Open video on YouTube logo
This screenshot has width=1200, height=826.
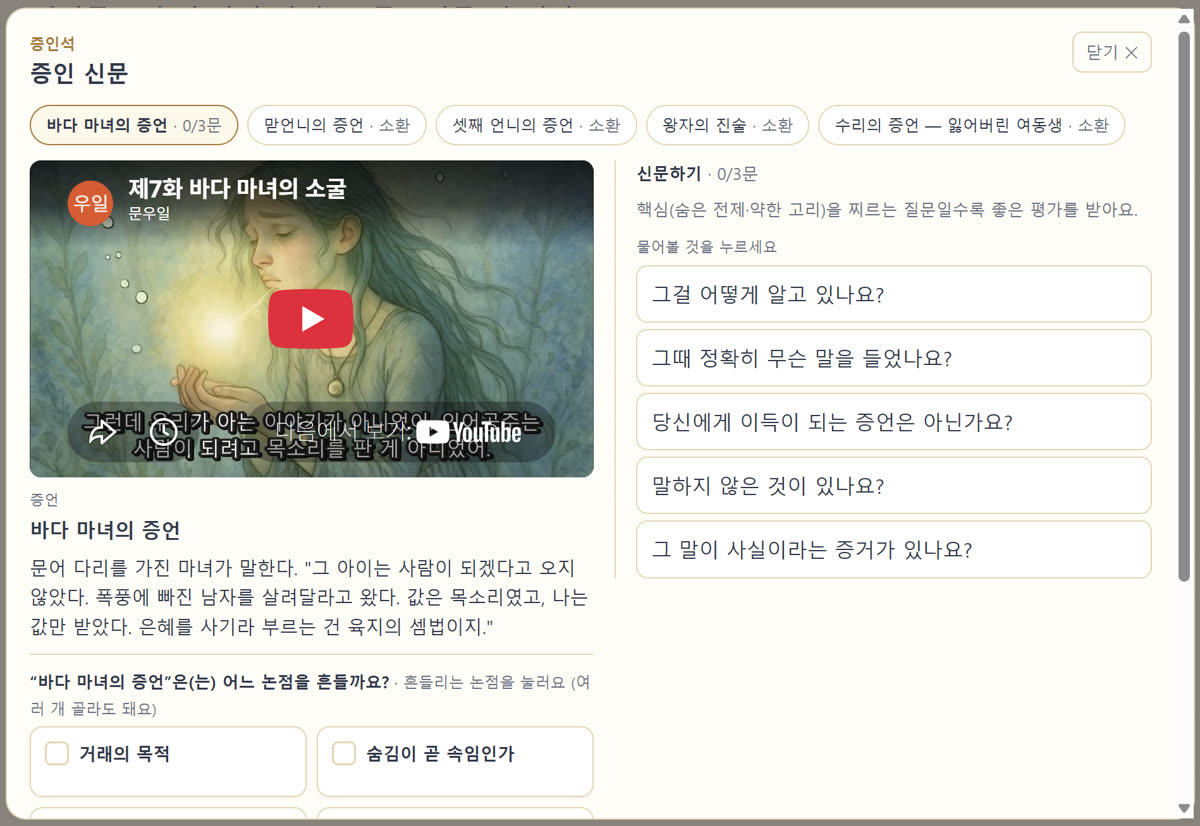pos(469,432)
